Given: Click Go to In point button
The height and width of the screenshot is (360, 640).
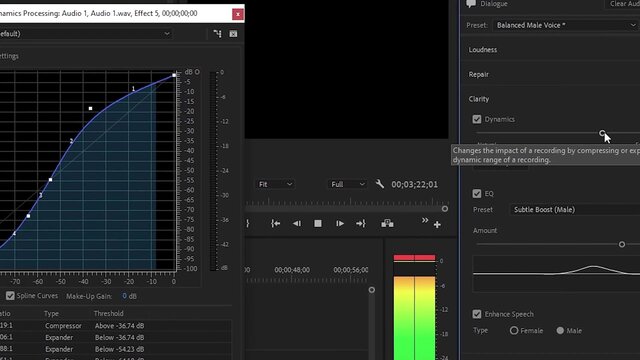Looking at the screenshot, I should (x=276, y=224).
